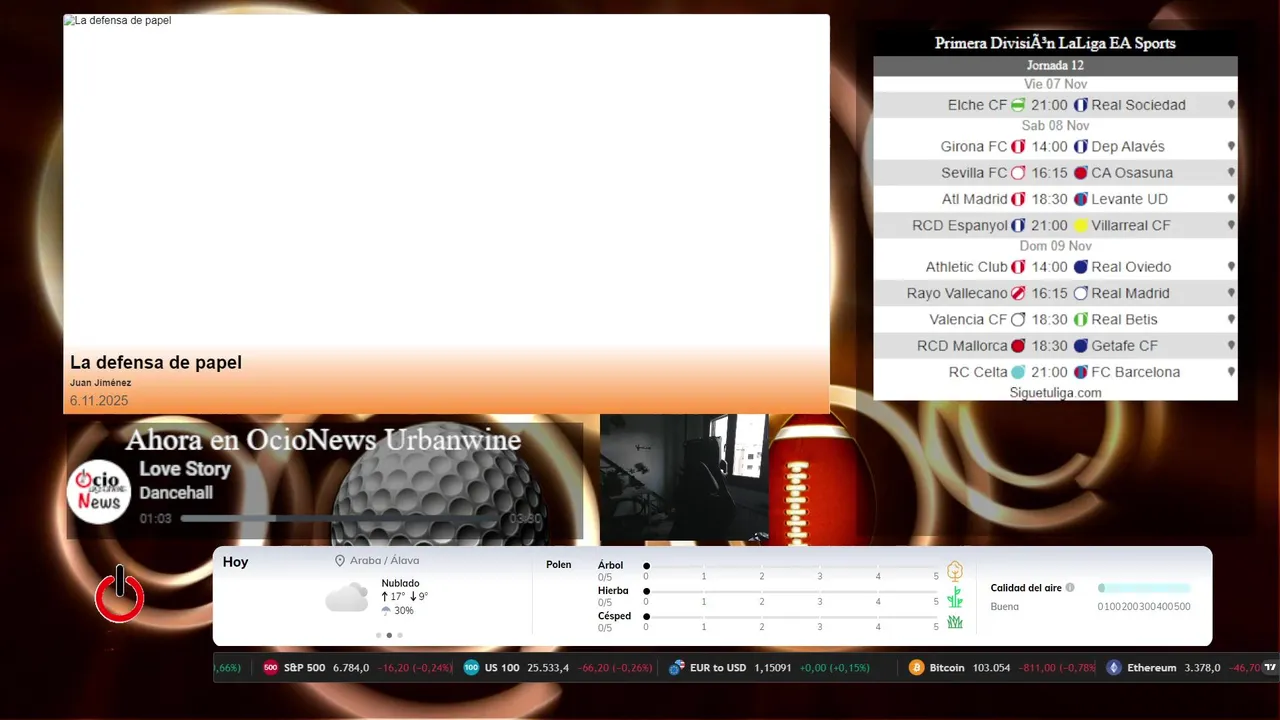Screen dimensions: 1280x720
Task: Open location pin for RCD Espanyol match
Action: click(x=1231, y=225)
